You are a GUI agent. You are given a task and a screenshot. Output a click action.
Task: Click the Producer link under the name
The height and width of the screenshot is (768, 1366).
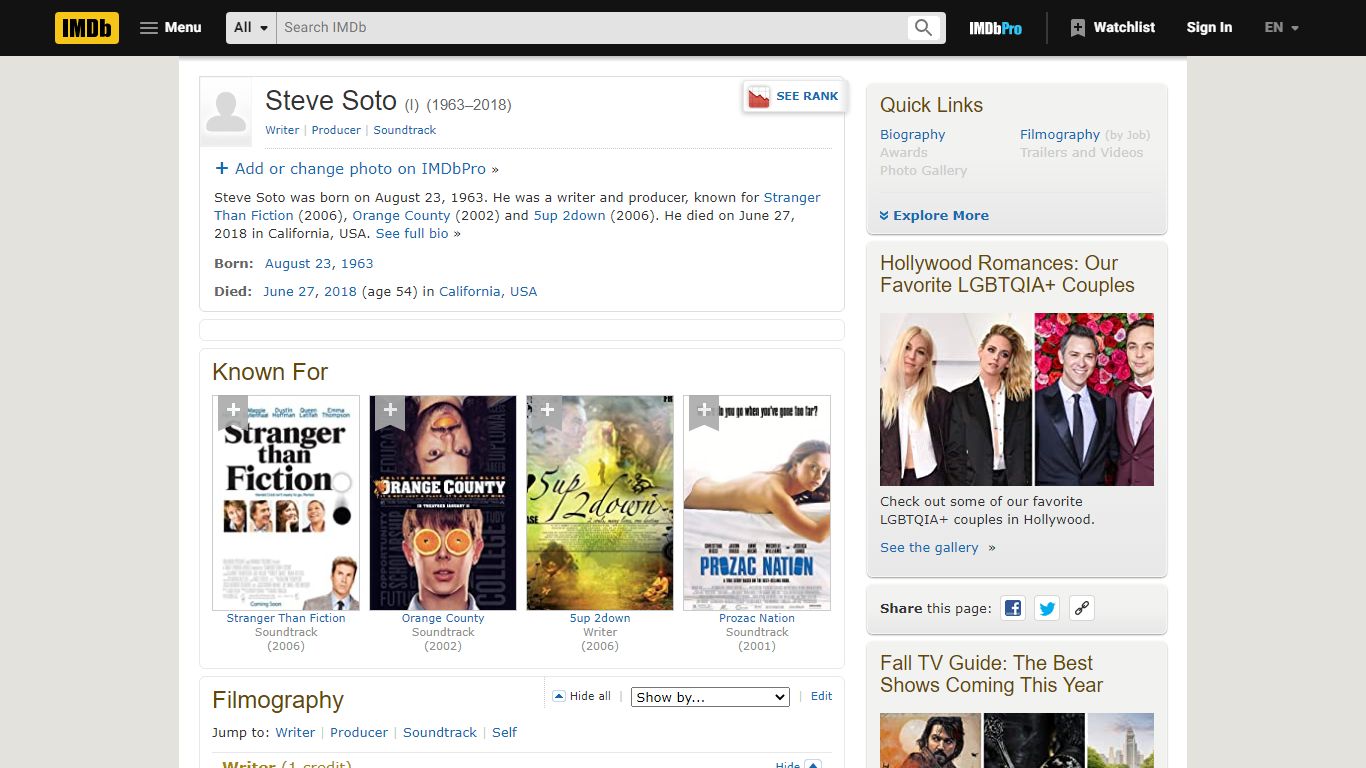(x=336, y=130)
